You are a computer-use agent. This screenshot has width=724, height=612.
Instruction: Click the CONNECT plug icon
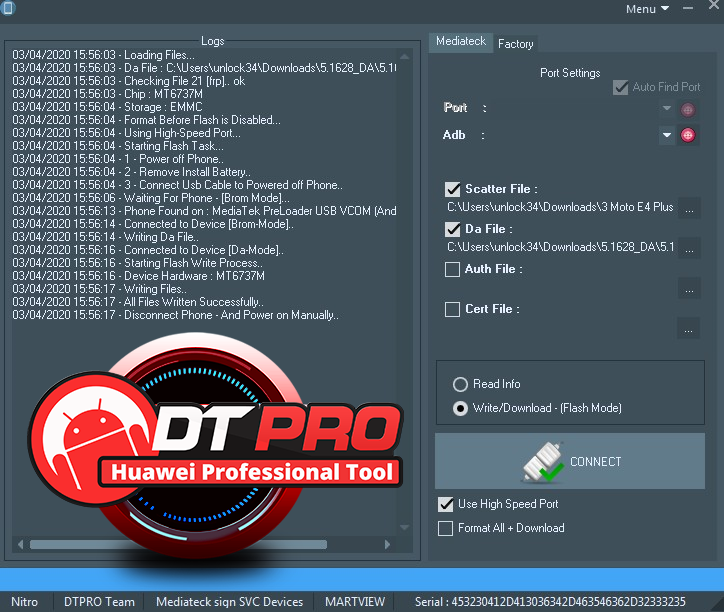pos(543,461)
